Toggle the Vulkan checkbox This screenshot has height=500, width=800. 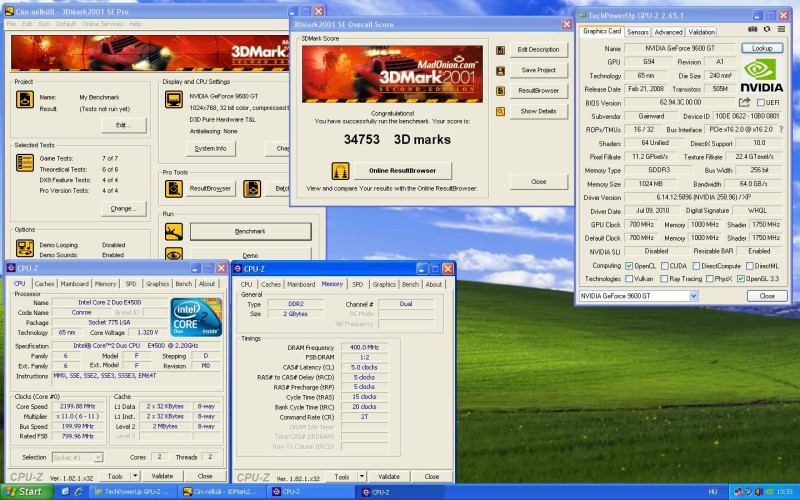(x=628, y=279)
